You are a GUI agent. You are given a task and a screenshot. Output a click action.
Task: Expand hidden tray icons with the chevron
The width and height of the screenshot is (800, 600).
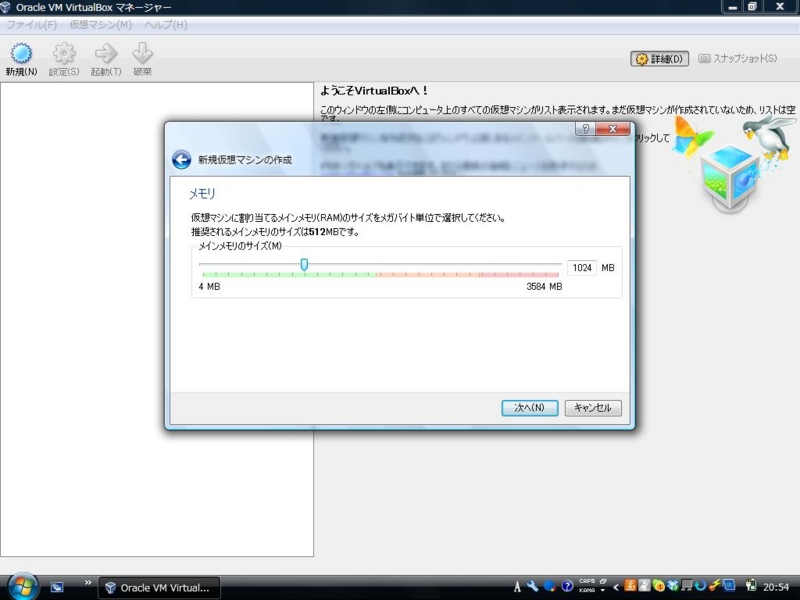[x=616, y=587]
